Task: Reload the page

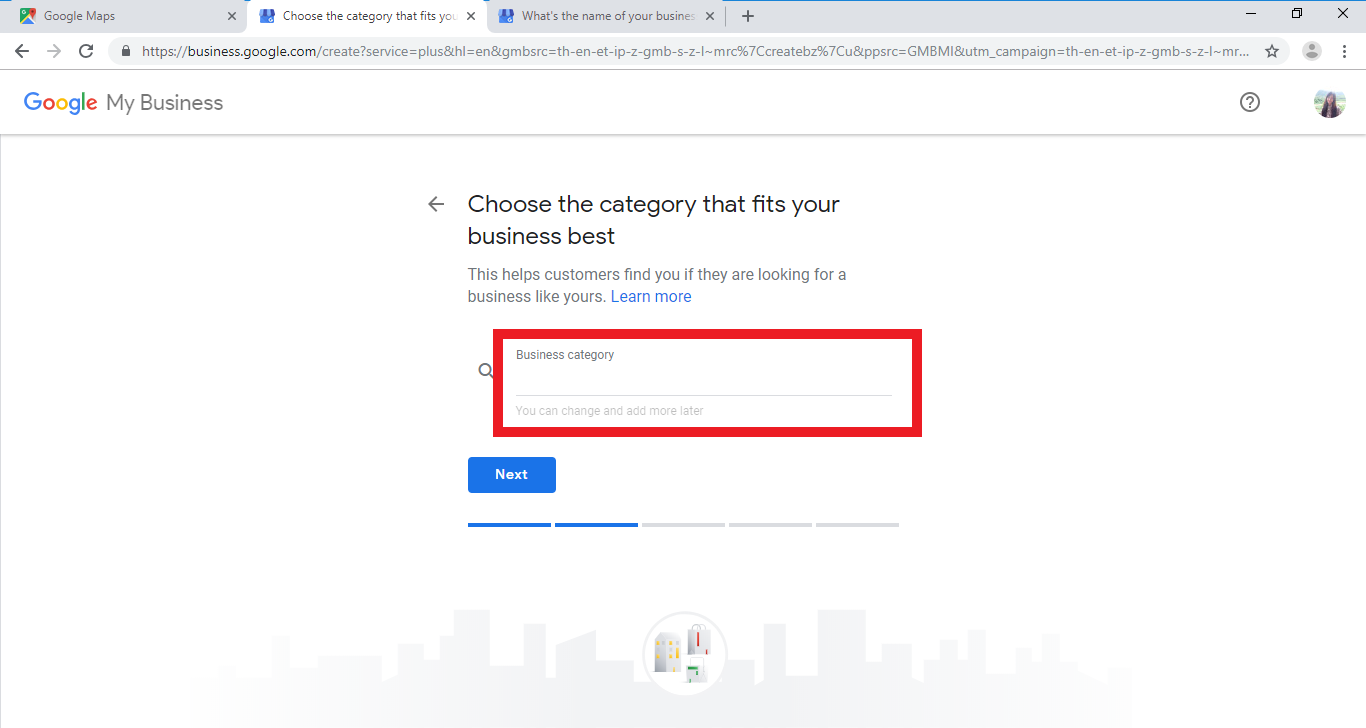Action: coord(86,51)
